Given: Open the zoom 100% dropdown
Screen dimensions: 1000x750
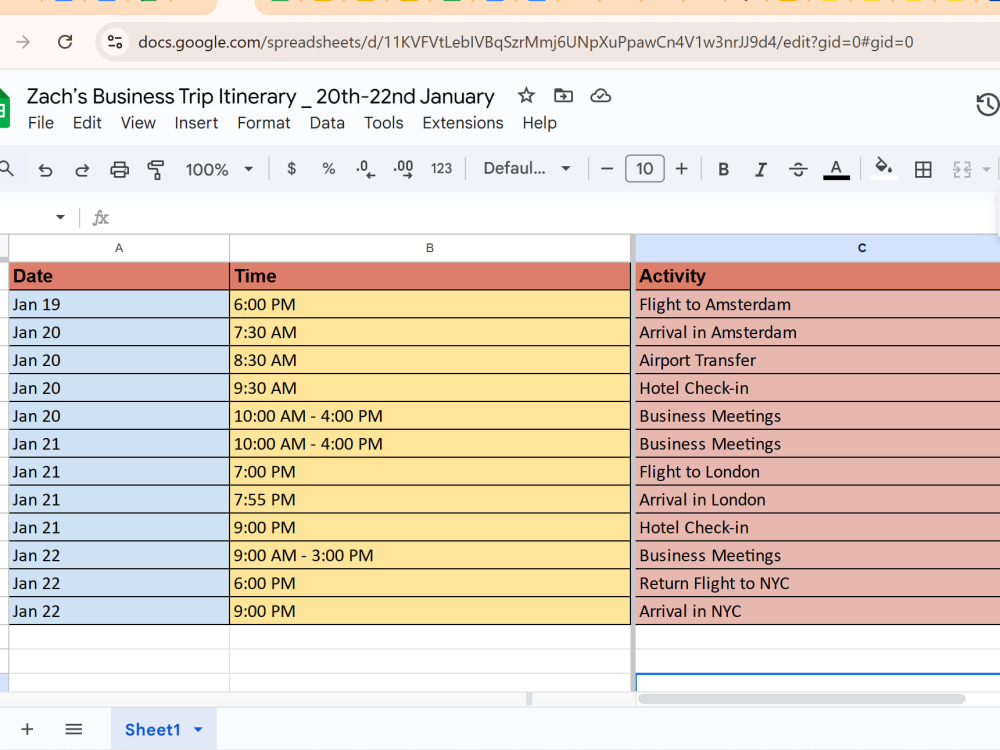Looking at the screenshot, I should point(219,170).
